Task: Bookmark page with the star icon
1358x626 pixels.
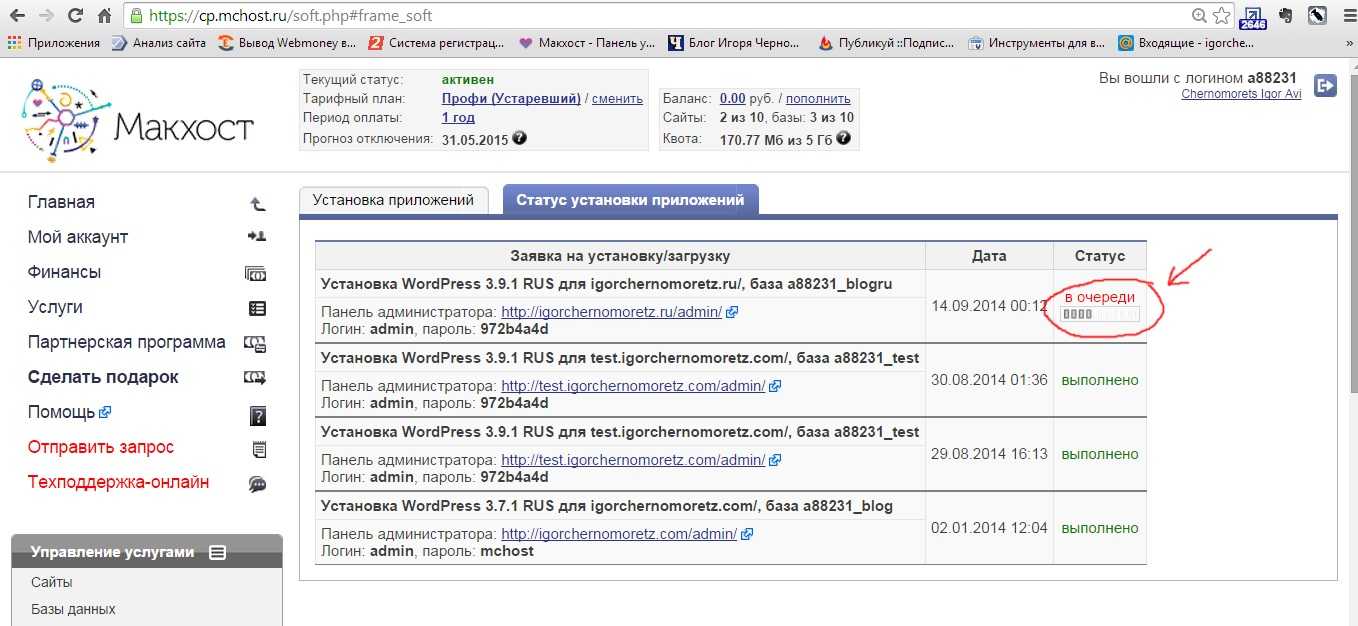Action: click(x=1221, y=16)
